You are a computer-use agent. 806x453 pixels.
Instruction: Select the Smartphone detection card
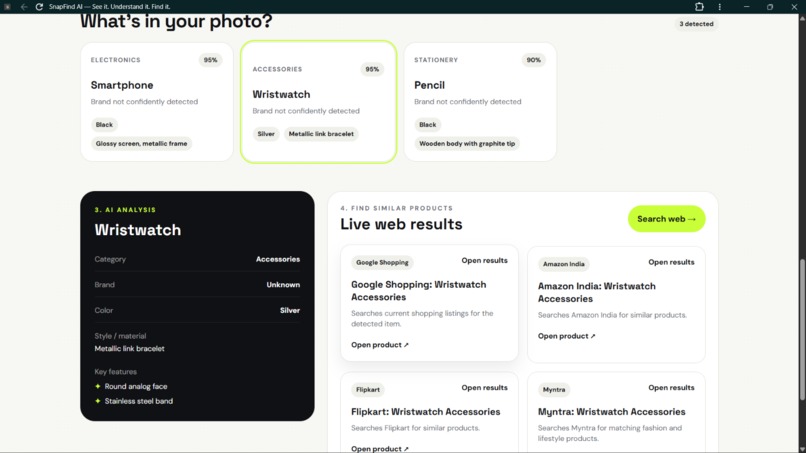(x=157, y=102)
